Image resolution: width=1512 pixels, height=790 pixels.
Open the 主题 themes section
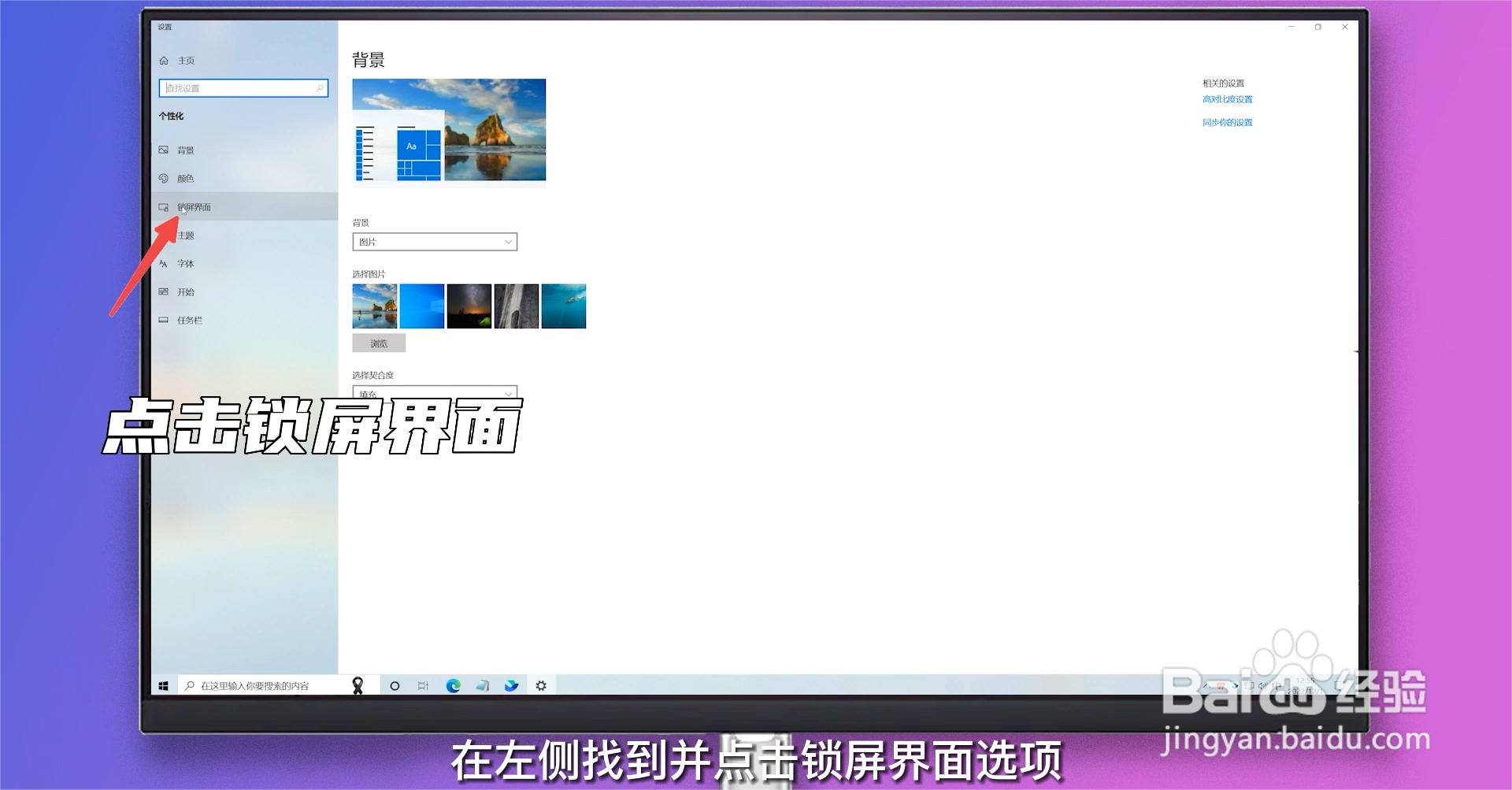tap(244, 235)
